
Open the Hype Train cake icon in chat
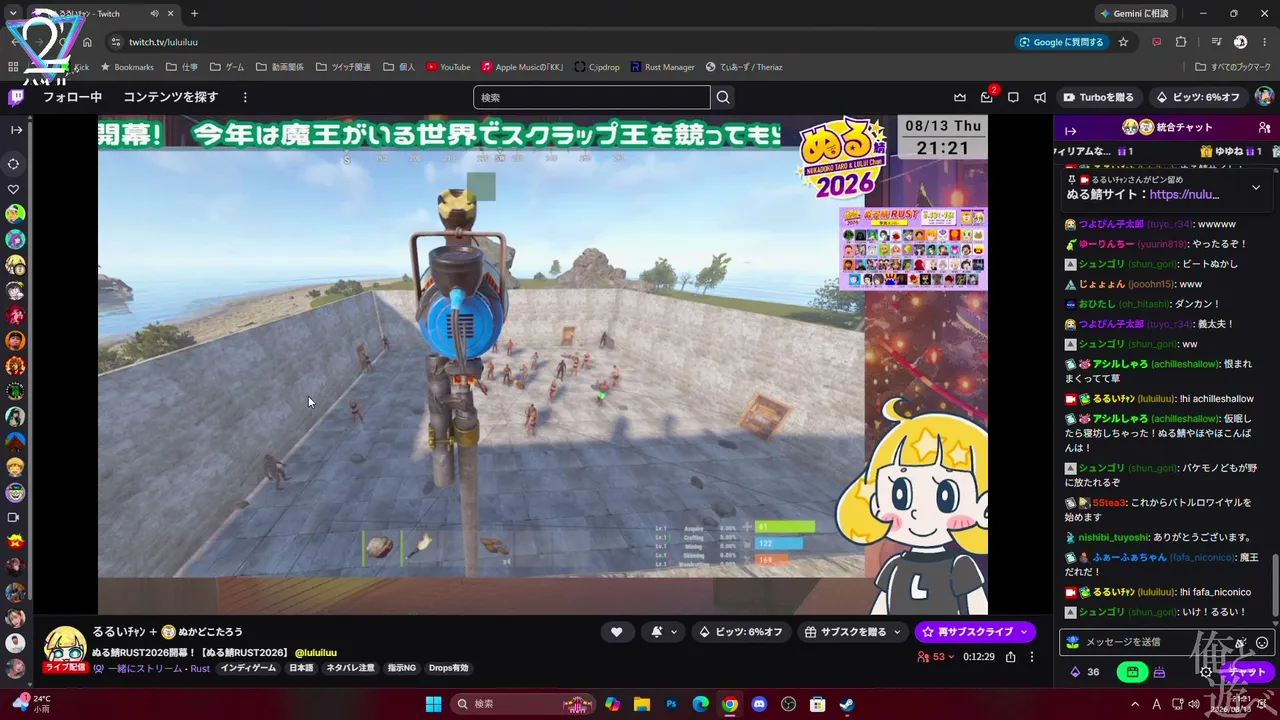1159,672
